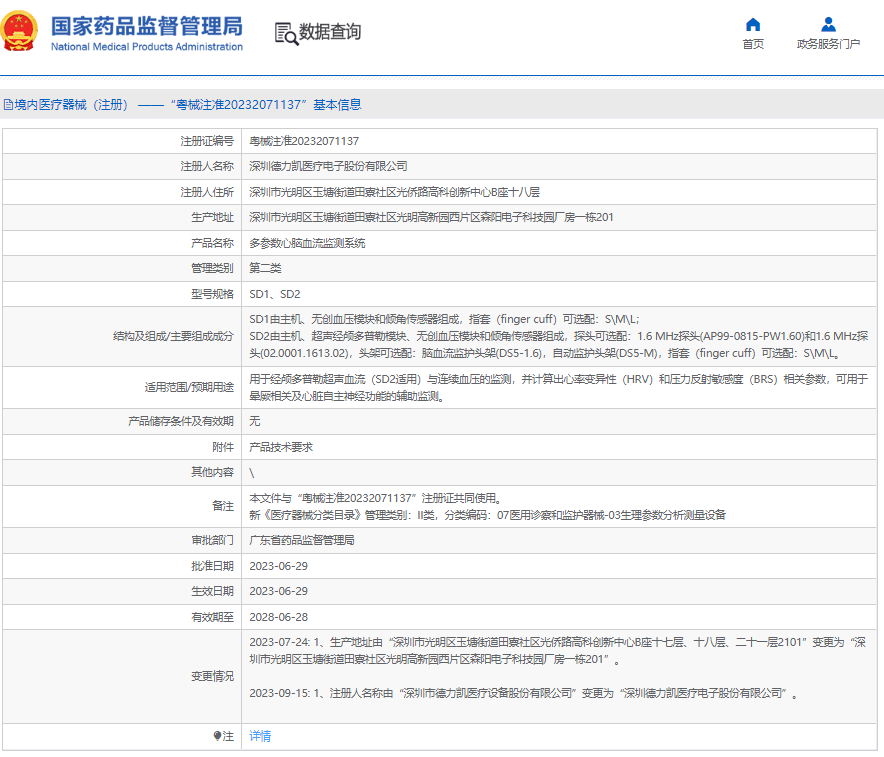
Task: Click the 备注 row label
Action: coord(223,506)
